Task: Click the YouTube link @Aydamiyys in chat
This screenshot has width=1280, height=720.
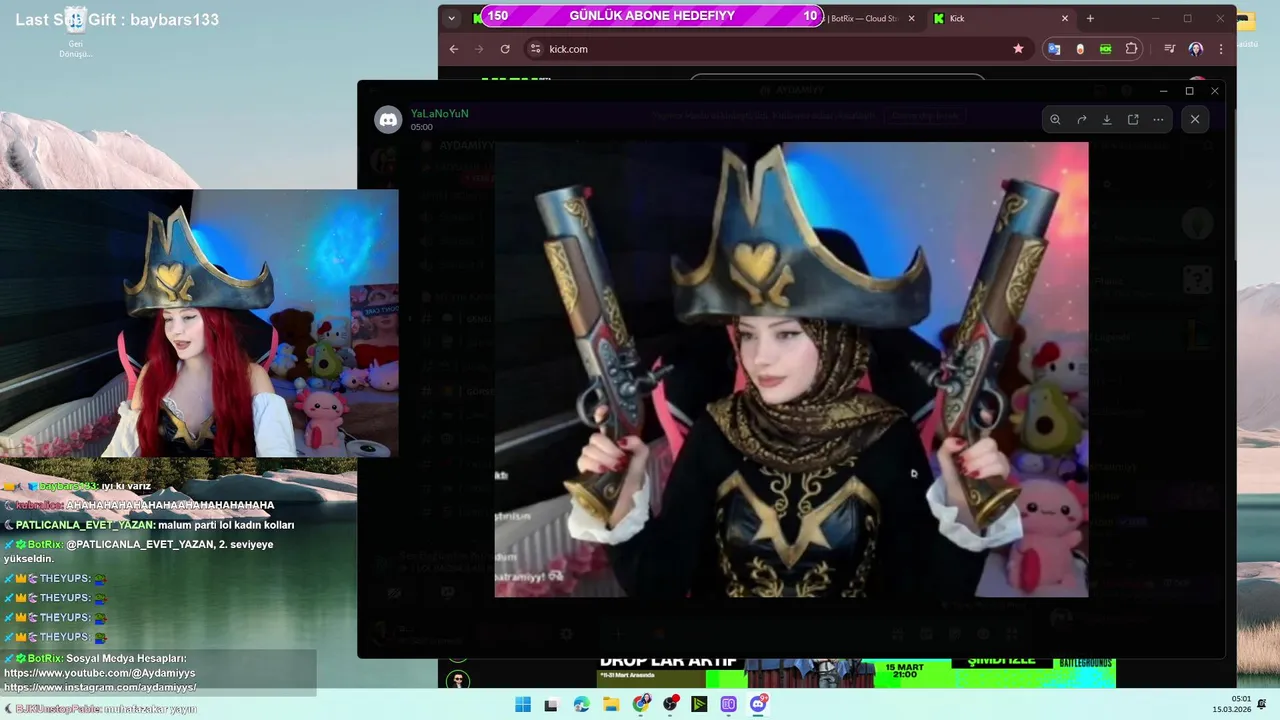Action: 100,673
